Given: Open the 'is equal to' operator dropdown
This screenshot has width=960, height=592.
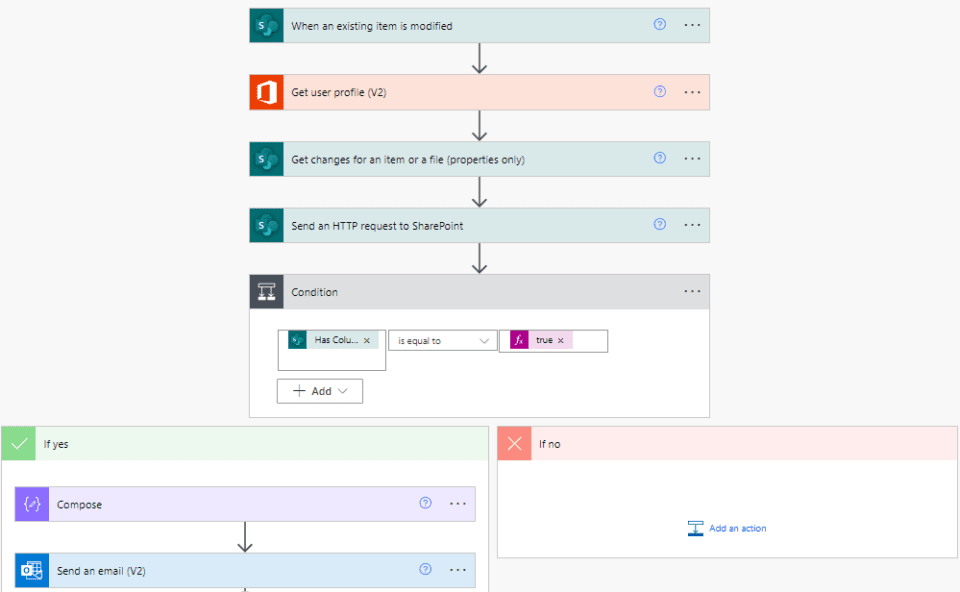Looking at the screenshot, I should coord(443,340).
